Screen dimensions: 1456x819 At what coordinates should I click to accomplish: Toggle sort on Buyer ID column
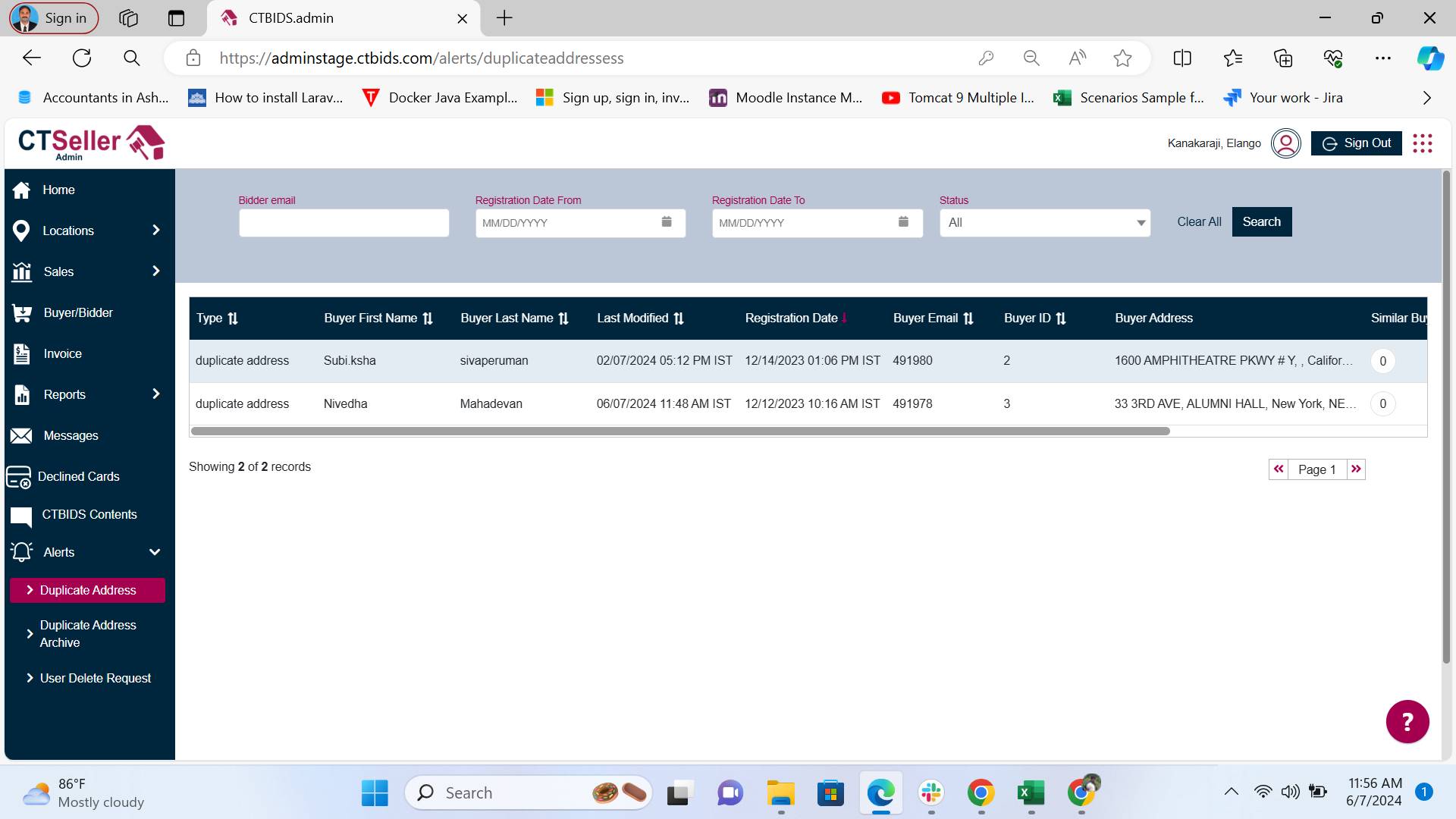1061,318
